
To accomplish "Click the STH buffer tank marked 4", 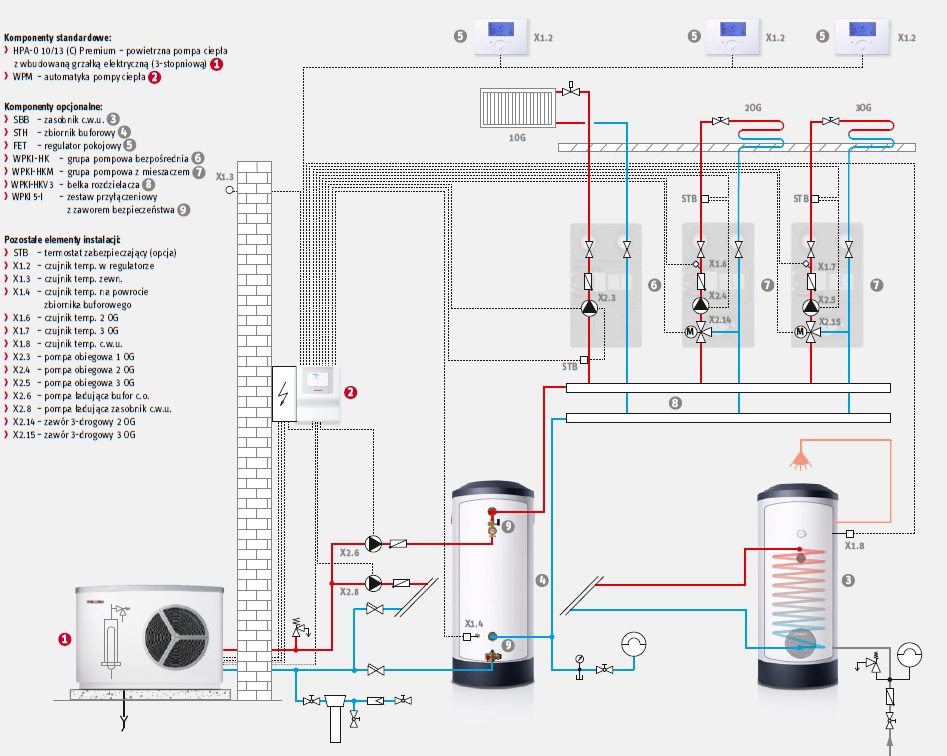I will [493, 585].
